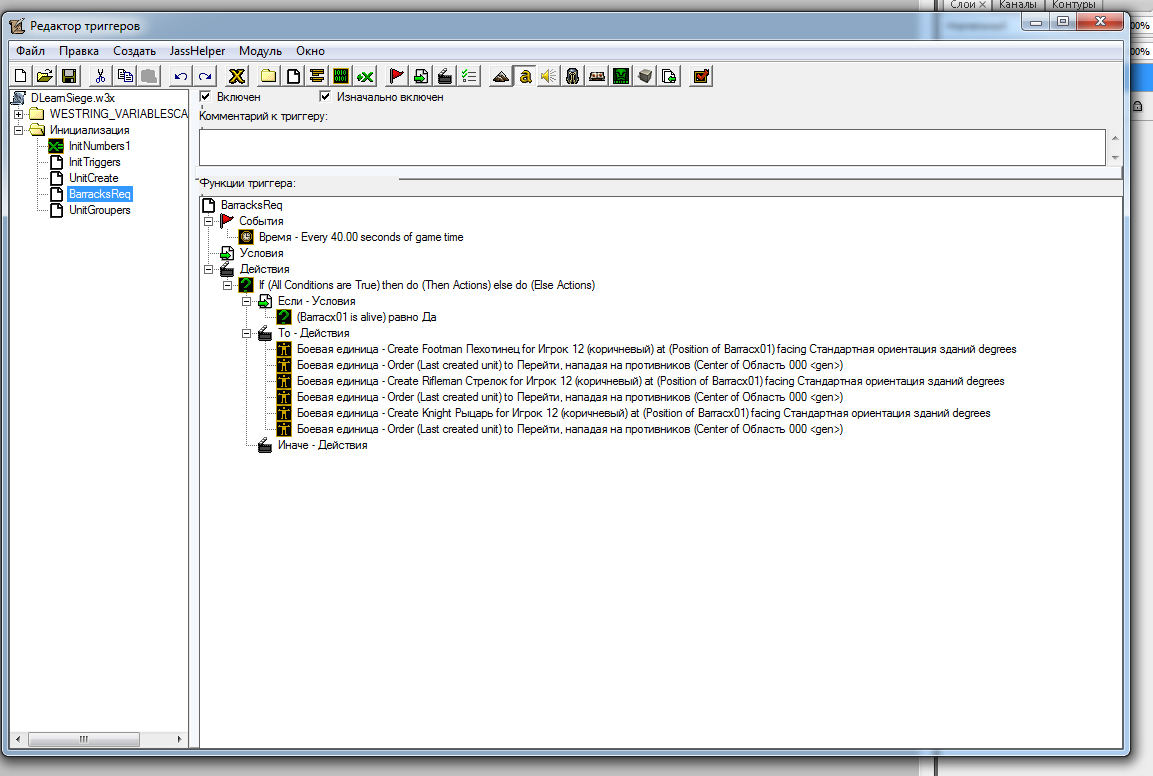Select the InitNumbers1 trigger

(x=99, y=146)
